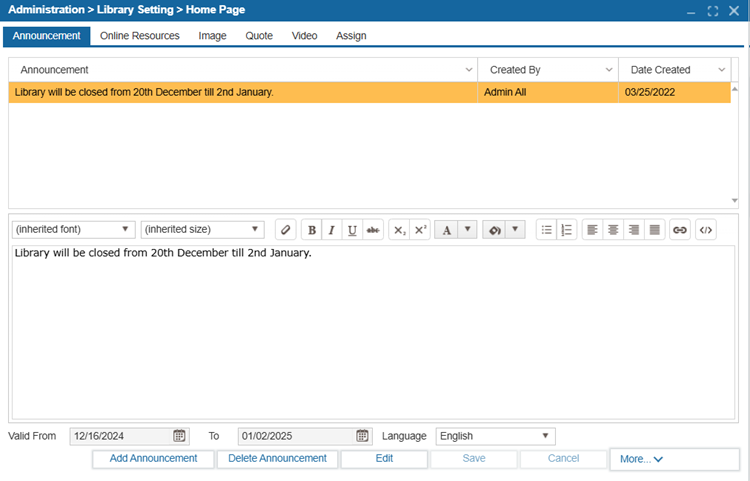
Task: Click the Admin All cell
Action: [548, 92]
